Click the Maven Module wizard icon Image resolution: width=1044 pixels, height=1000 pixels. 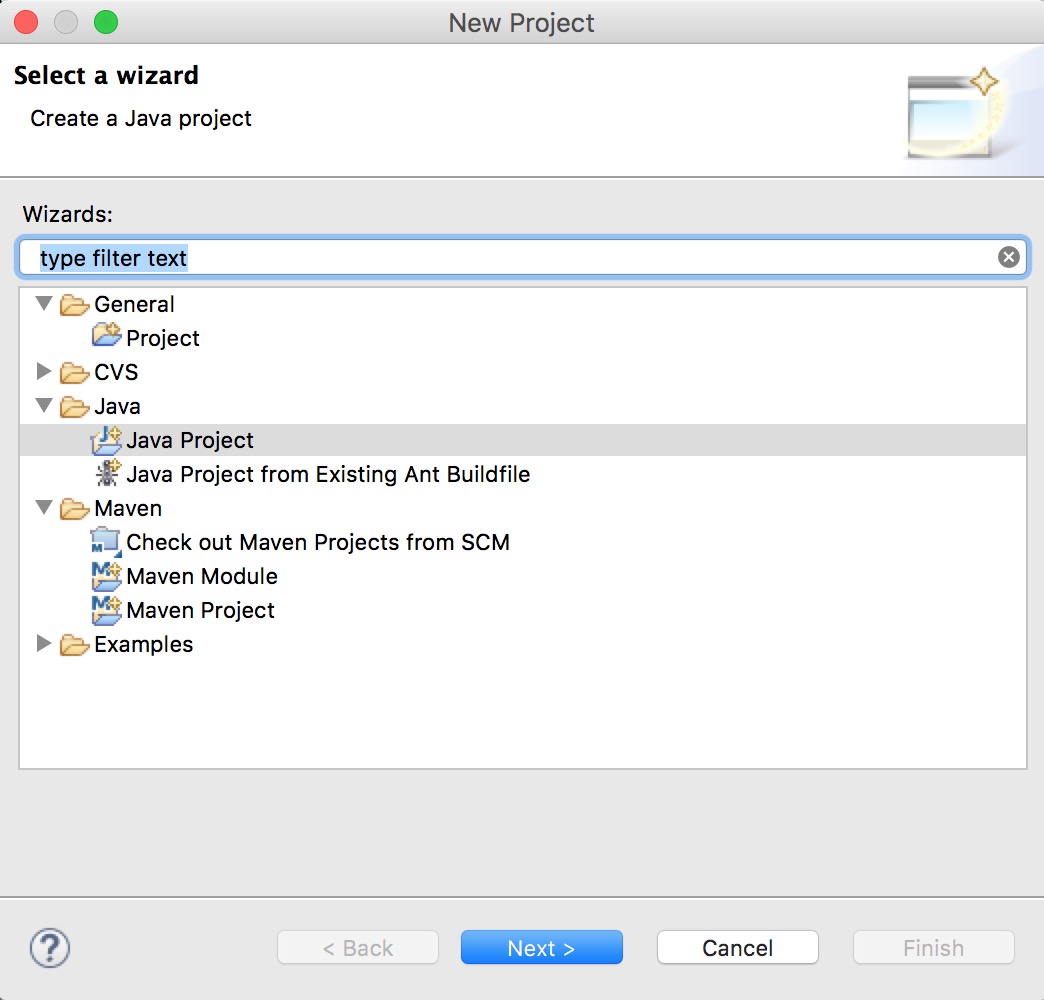(x=107, y=576)
